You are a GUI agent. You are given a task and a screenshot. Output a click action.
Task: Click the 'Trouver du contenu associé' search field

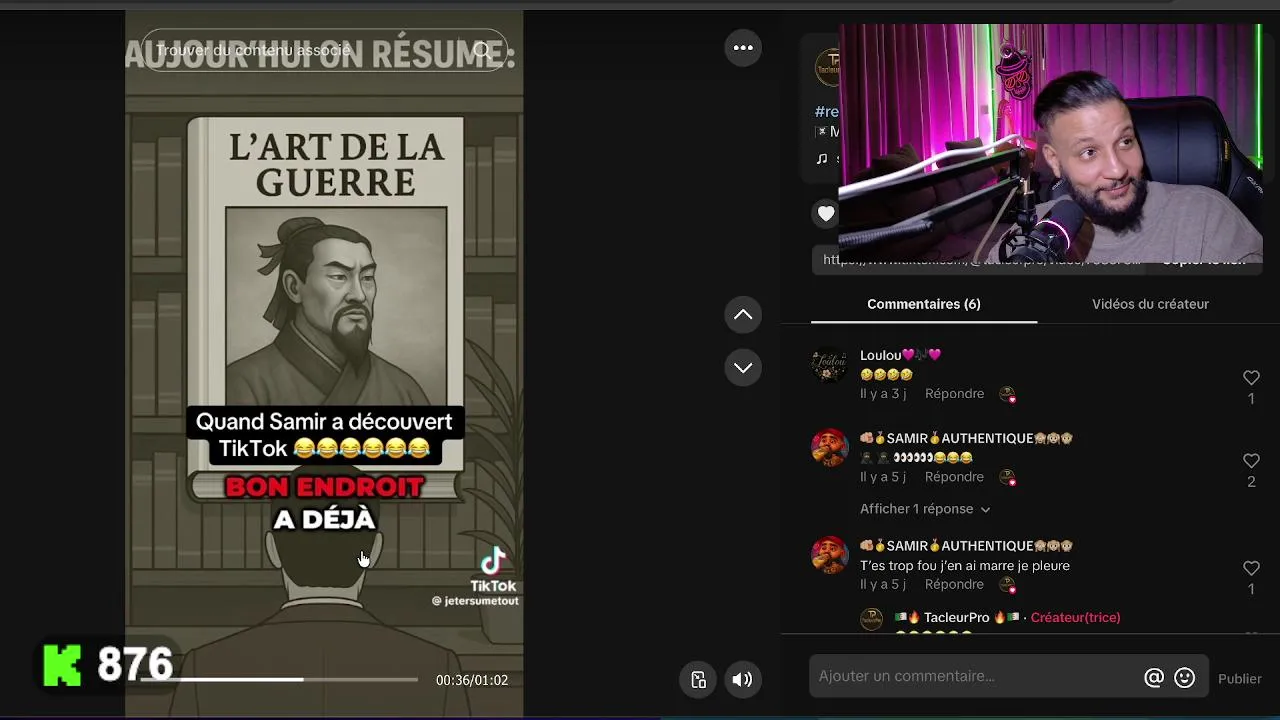(325, 50)
